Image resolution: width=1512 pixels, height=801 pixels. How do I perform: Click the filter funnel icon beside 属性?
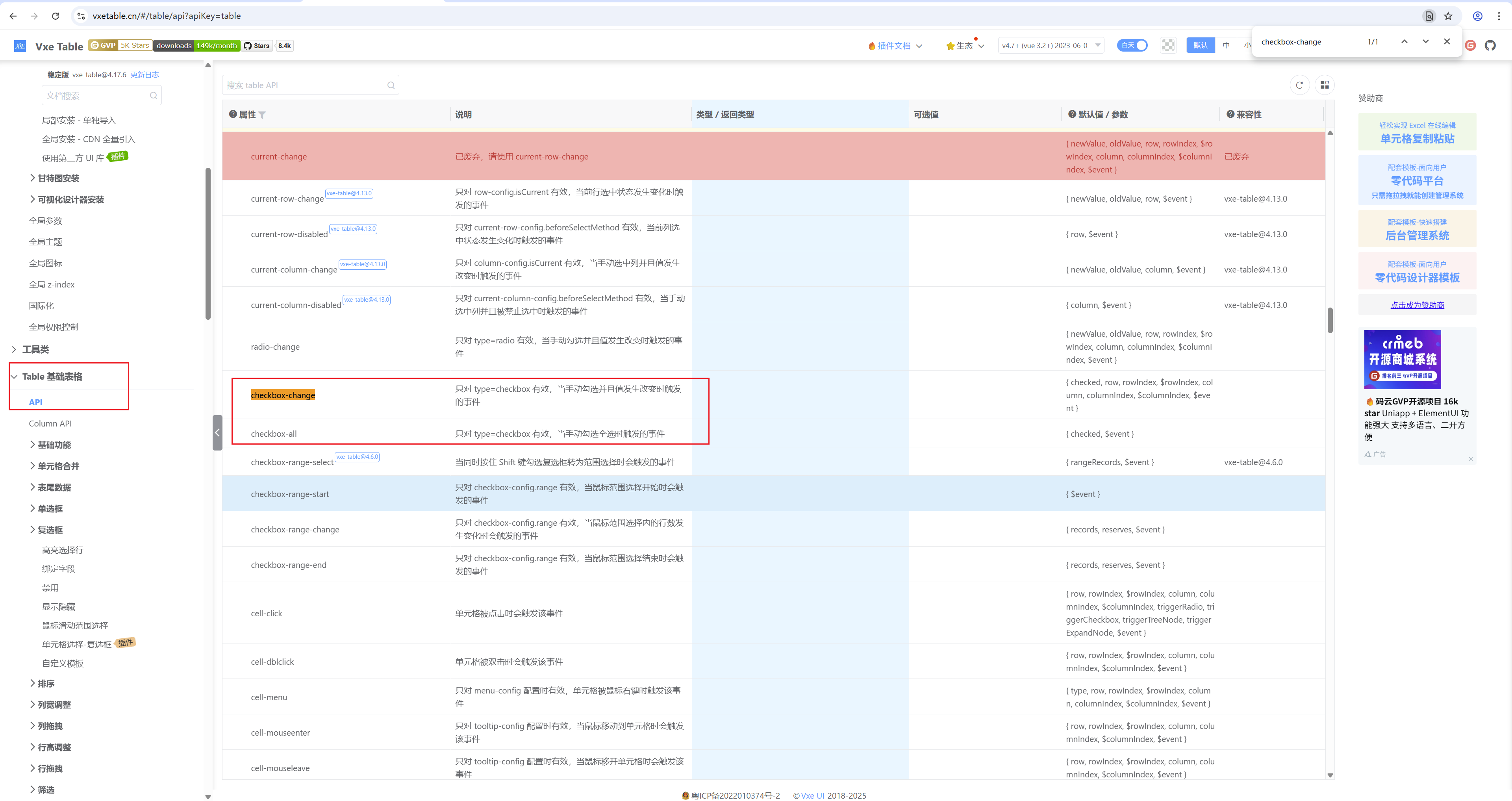[x=262, y=115]
